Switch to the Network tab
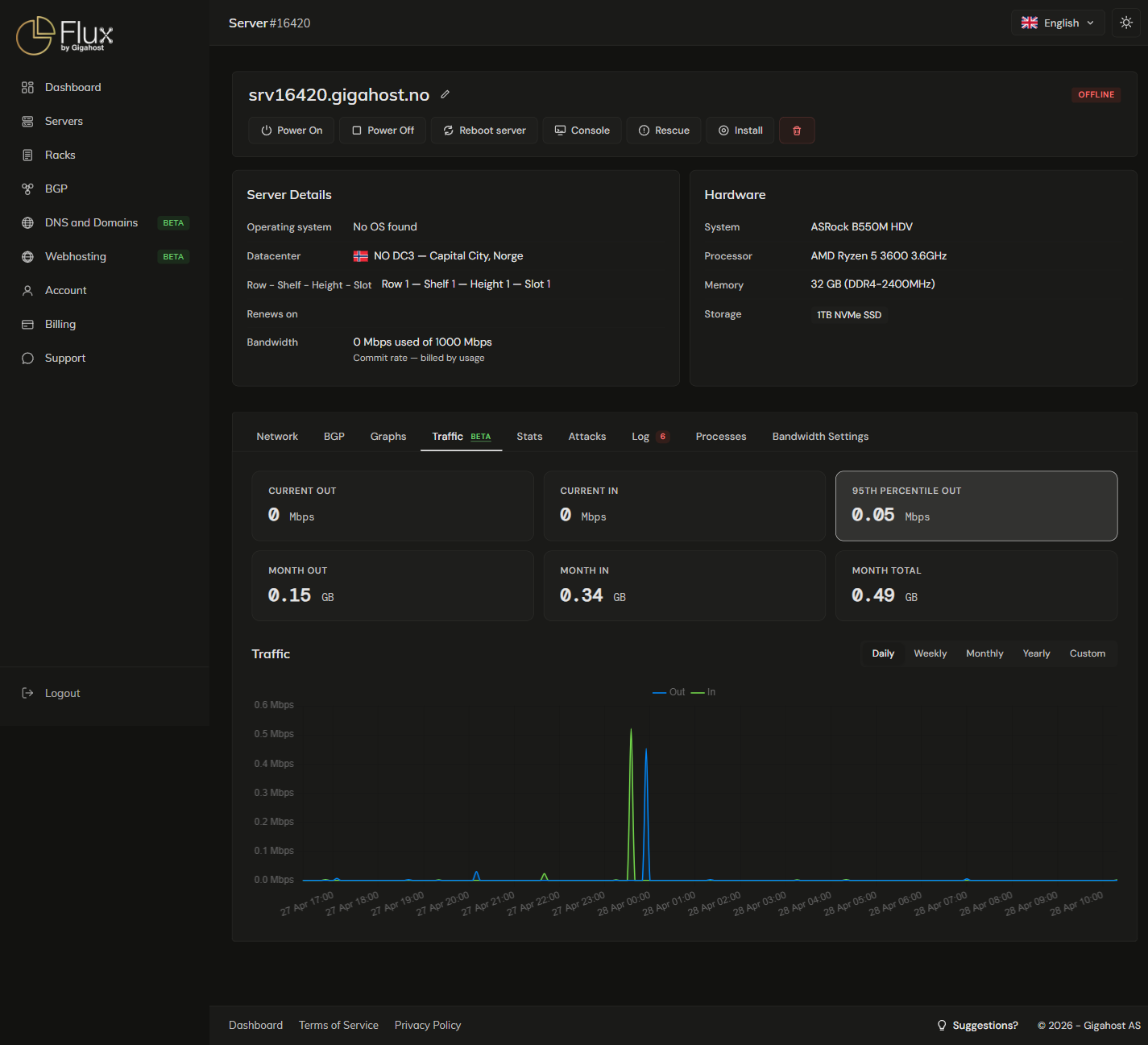 pos(277,436)
